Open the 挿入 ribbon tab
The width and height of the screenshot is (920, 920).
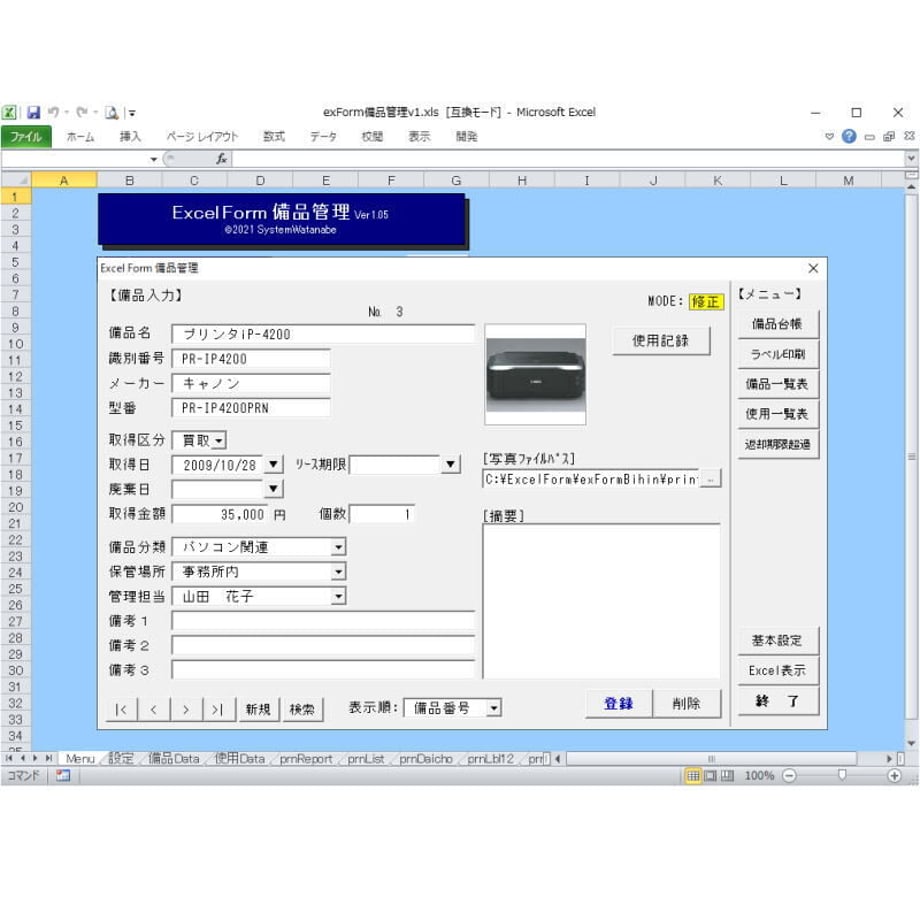pos(130,137)
